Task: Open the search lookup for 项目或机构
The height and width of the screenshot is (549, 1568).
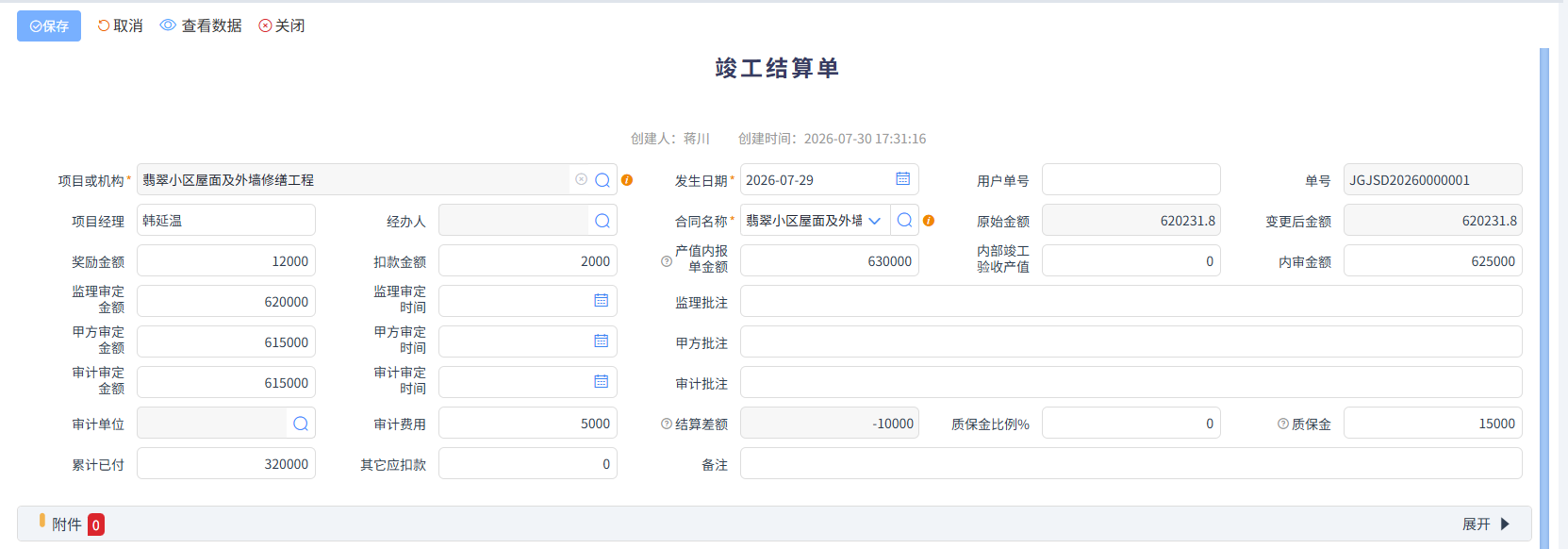Action: point(602,179)
